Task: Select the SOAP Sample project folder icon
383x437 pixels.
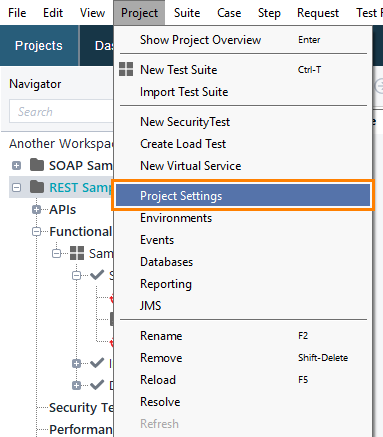Action: coord(37,165)
